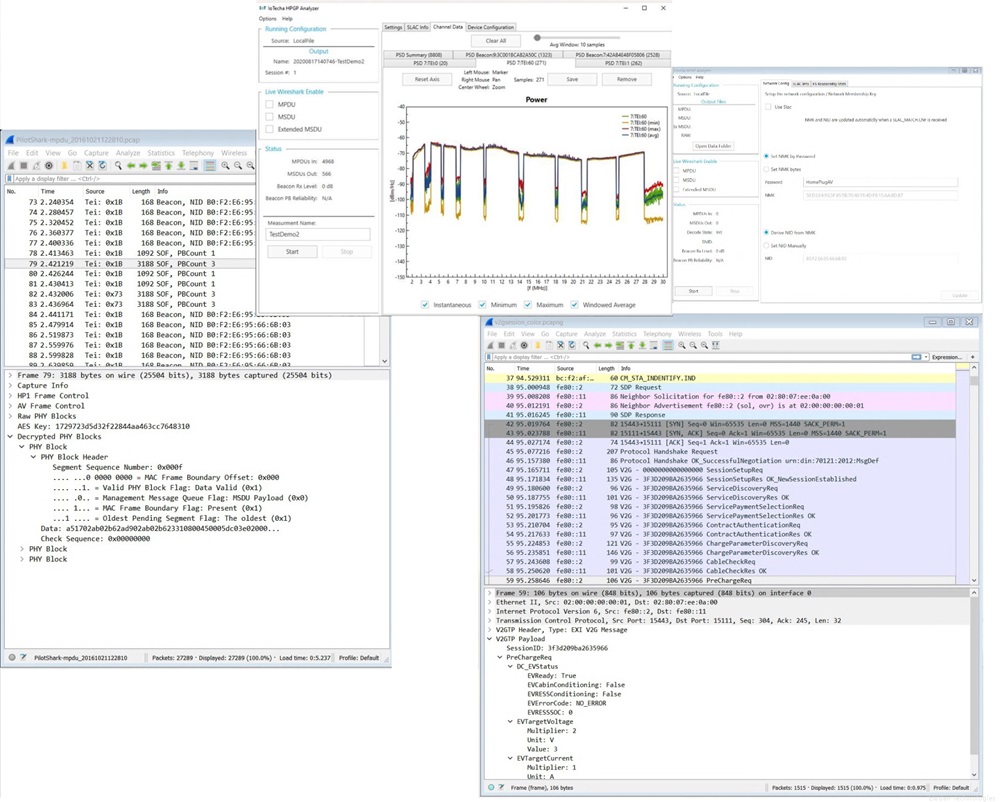Open Options menu in front HPGP Analyzer

click(267, 18)
